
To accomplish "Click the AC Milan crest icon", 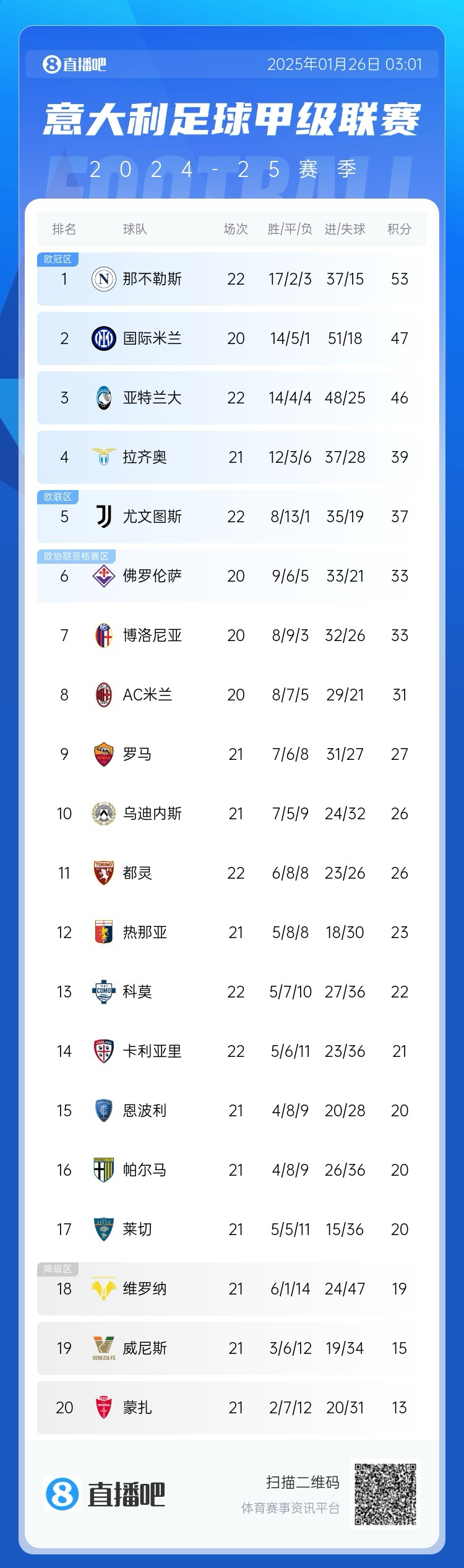I will pyautogui.click(x=103, y=695).
